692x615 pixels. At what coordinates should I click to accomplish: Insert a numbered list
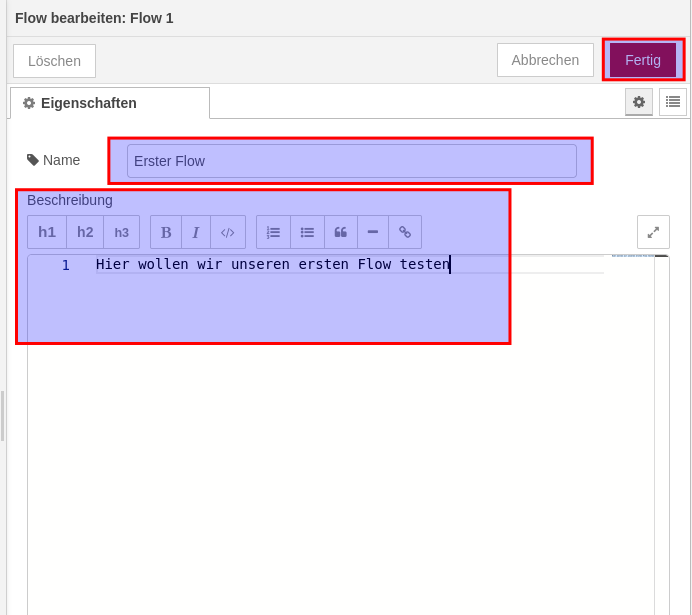(273, 232)
